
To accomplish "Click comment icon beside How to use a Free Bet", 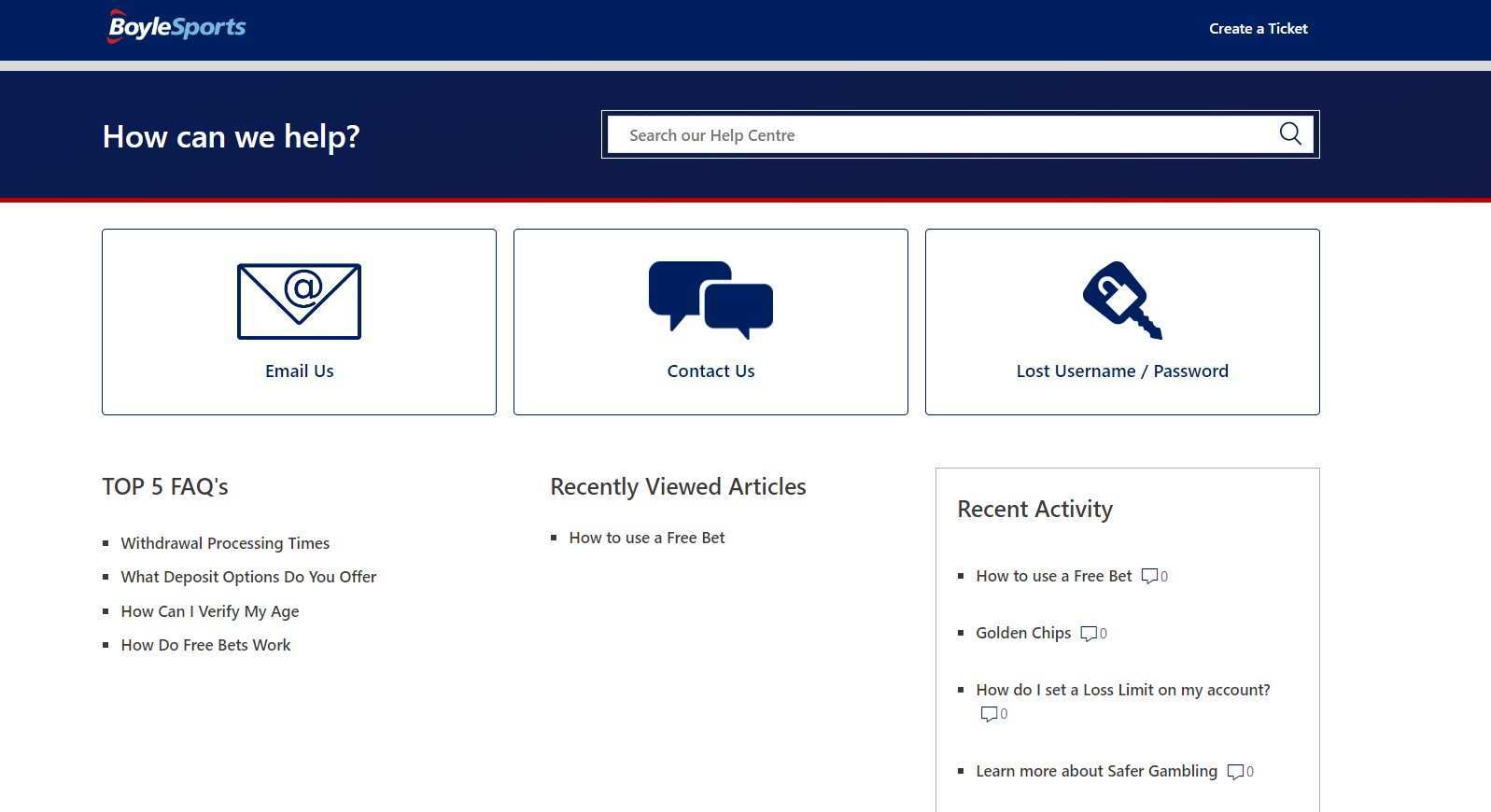I will [x=1149, y=576].
